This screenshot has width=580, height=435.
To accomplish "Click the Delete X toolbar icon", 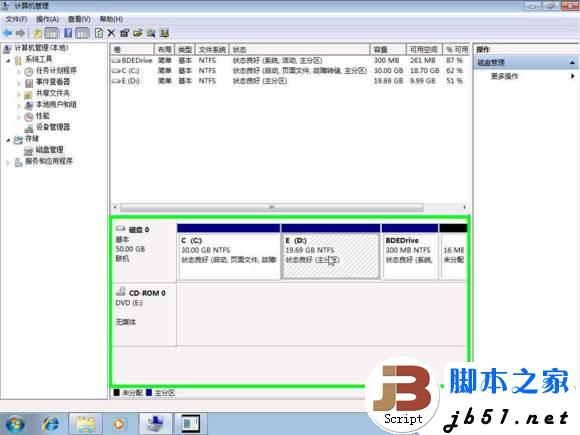I will [x=111, y=33].
